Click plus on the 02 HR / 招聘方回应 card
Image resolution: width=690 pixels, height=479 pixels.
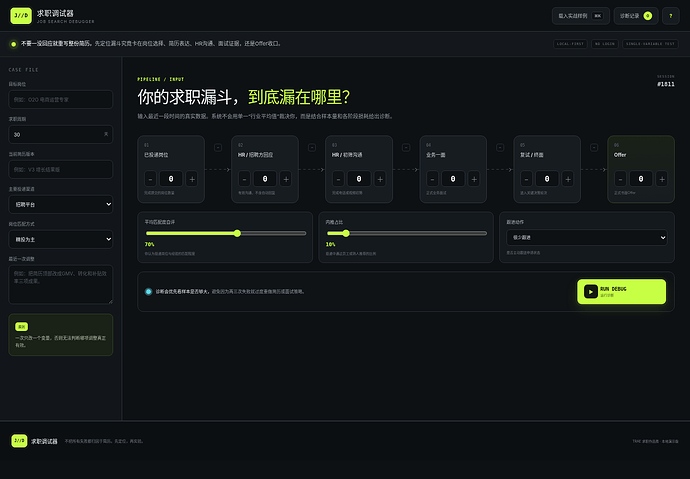[x=286, y=179]
